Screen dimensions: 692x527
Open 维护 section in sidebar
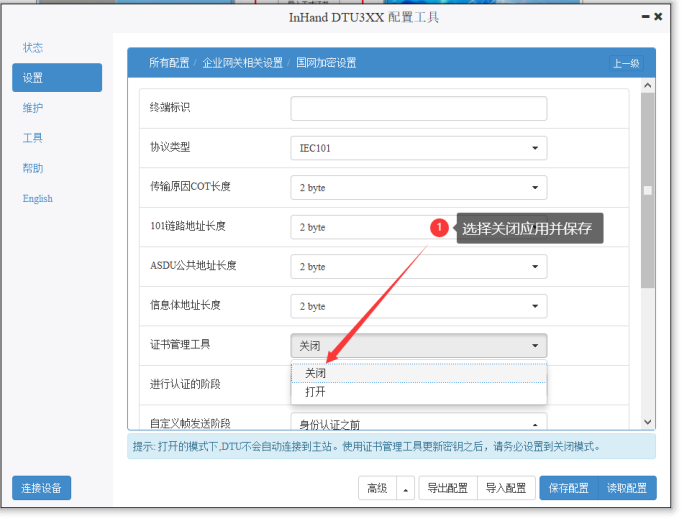tap(33, 108)
